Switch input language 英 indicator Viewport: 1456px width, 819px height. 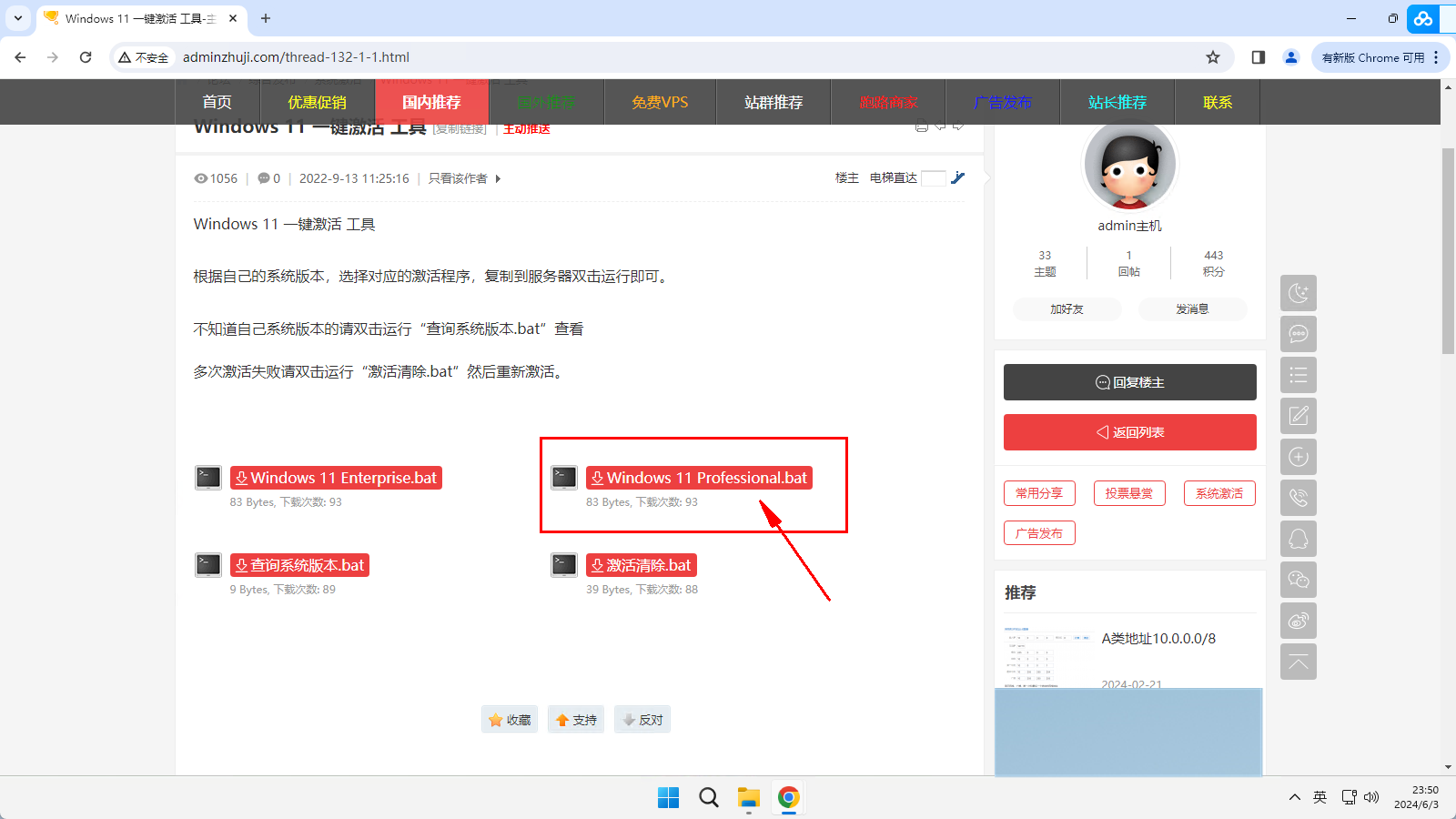point(1320,798)
